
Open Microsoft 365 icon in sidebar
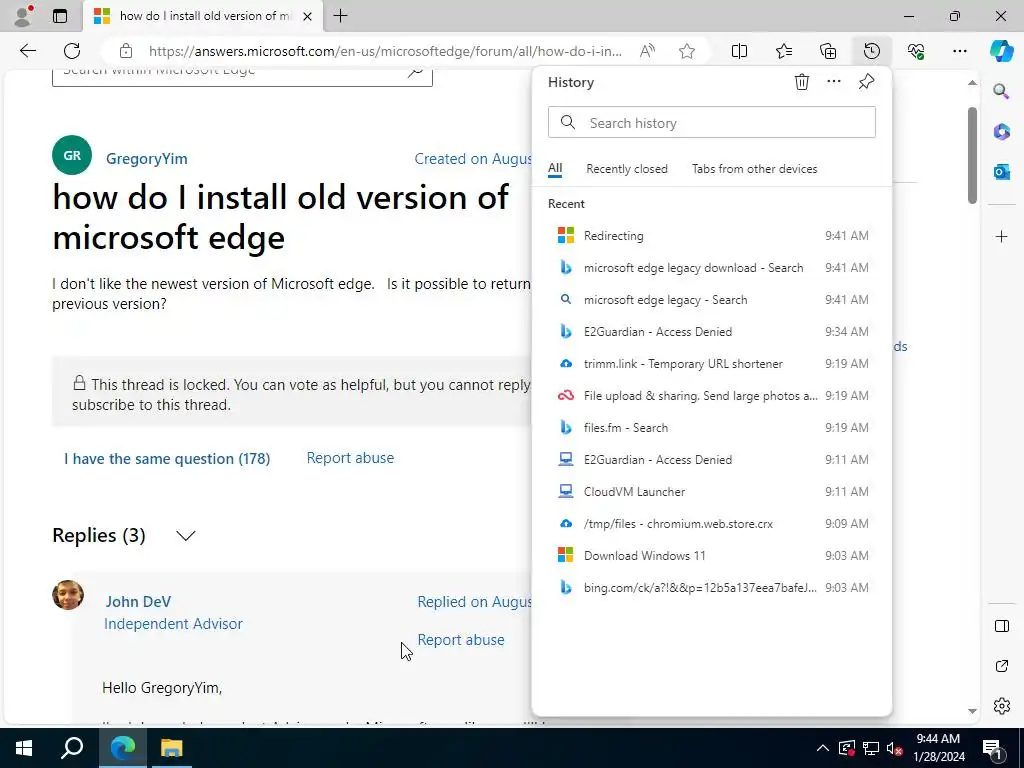point(1001,131)
